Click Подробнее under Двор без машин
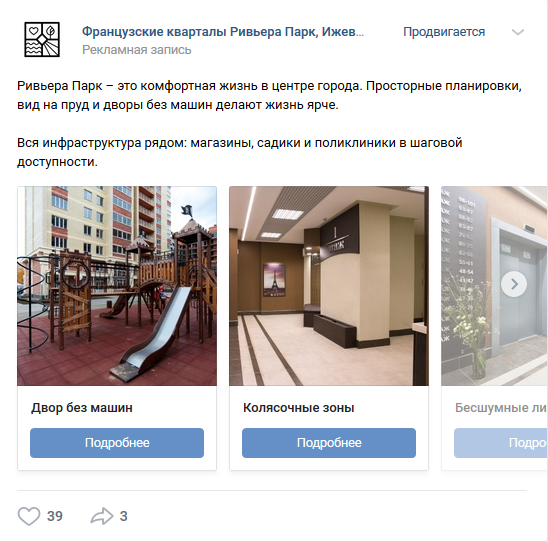This screenshot has height=542, width=548. coord(117,443)
